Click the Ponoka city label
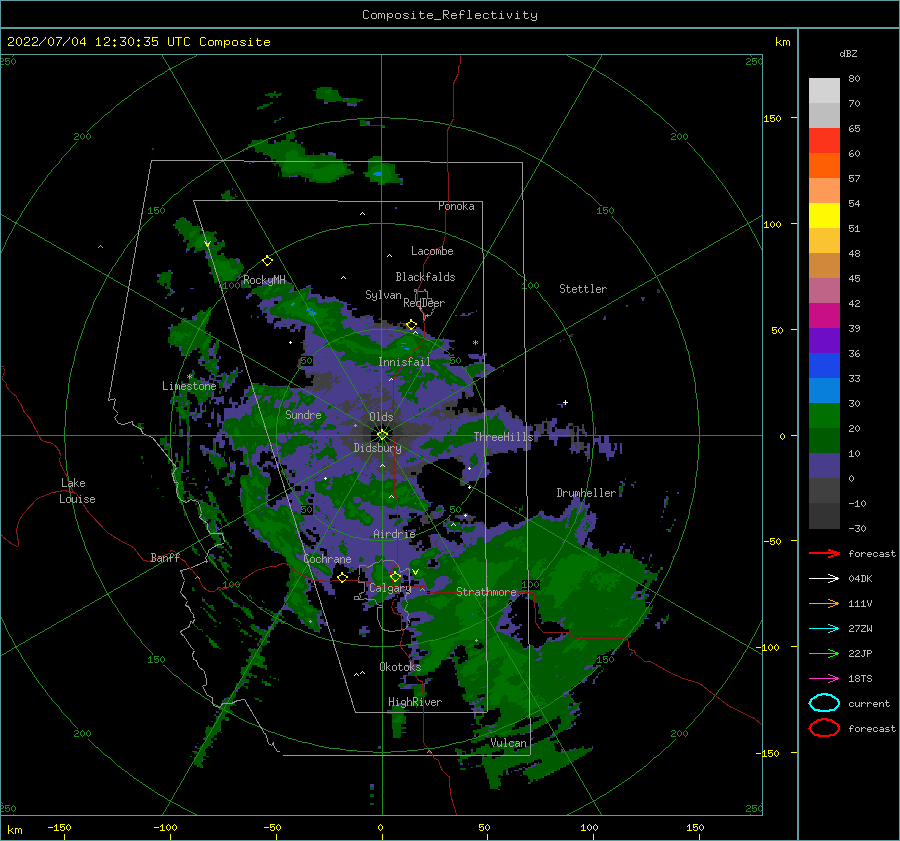This screenshot has height=841, width=900. (456, 206)
